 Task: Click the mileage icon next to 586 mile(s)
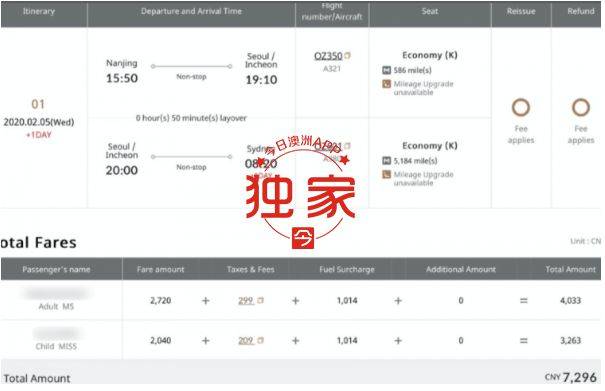point(386,70)
